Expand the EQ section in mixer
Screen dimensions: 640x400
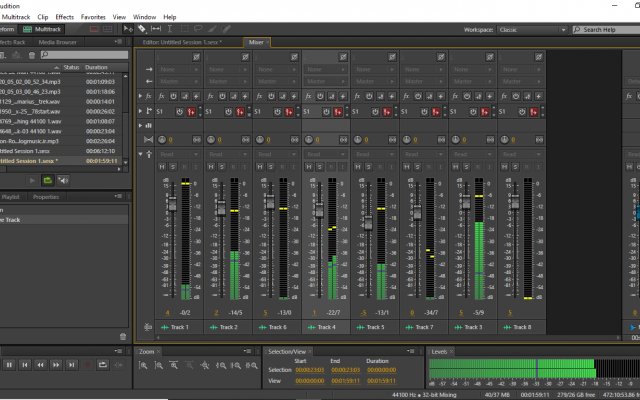pyautogui.click(x=140, y=125)
